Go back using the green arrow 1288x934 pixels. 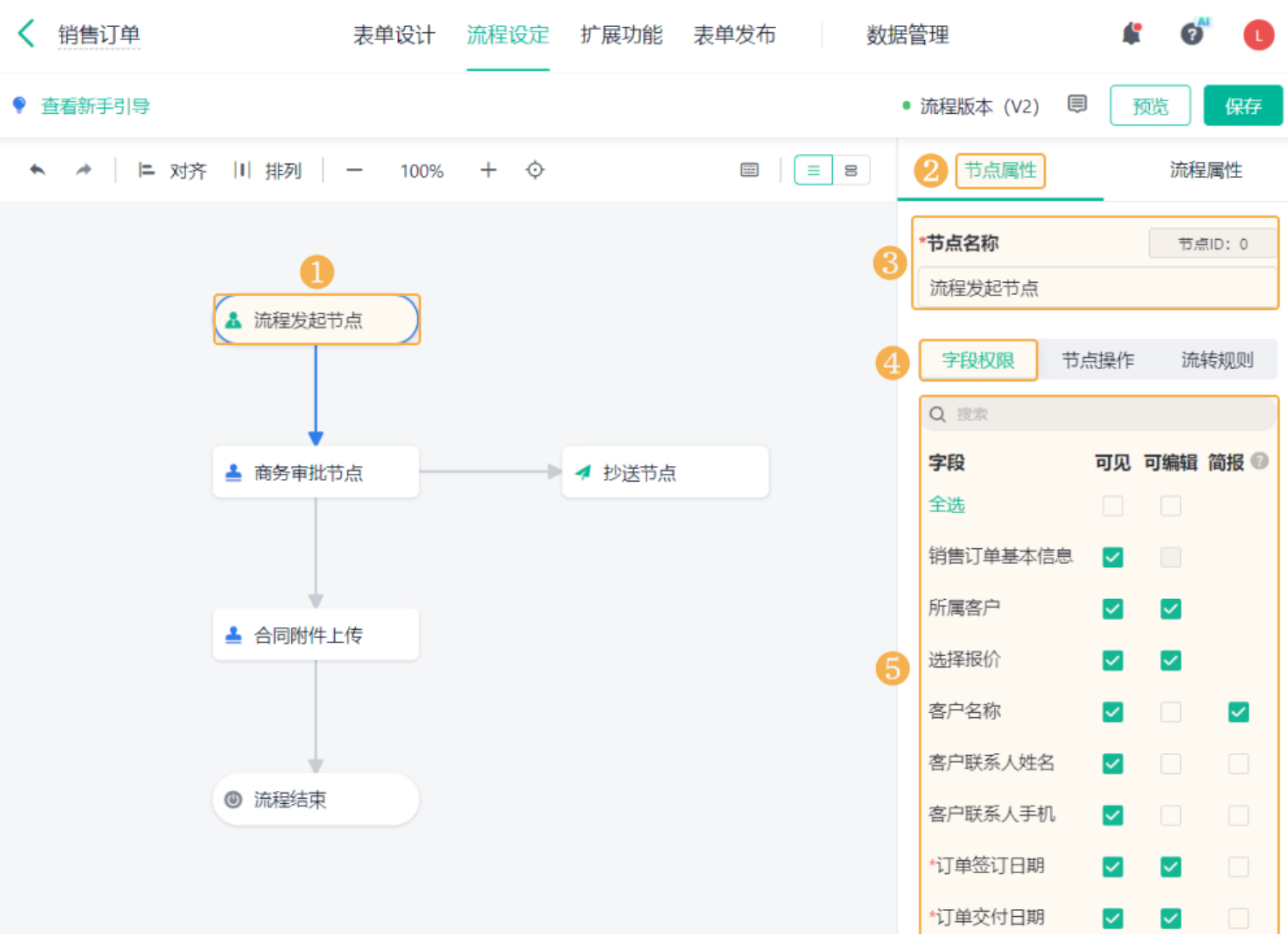point(26,34)
